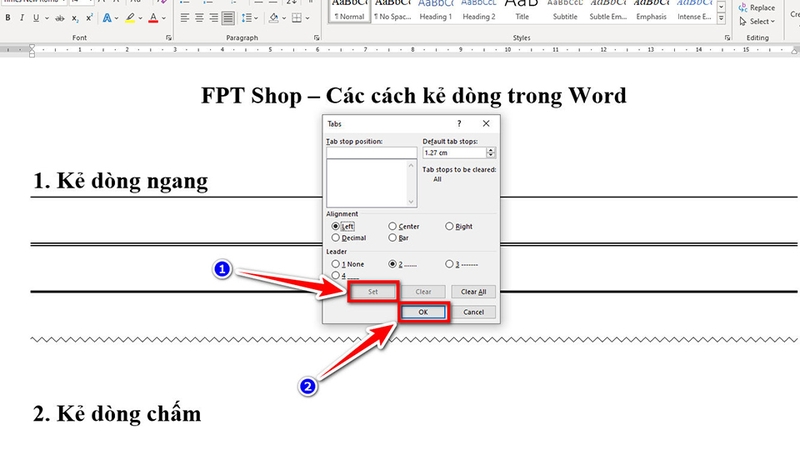Viewport: 800px width, 460px height.
Task: Open the Font dialog launcher
Action: click(x=168, y=38)
